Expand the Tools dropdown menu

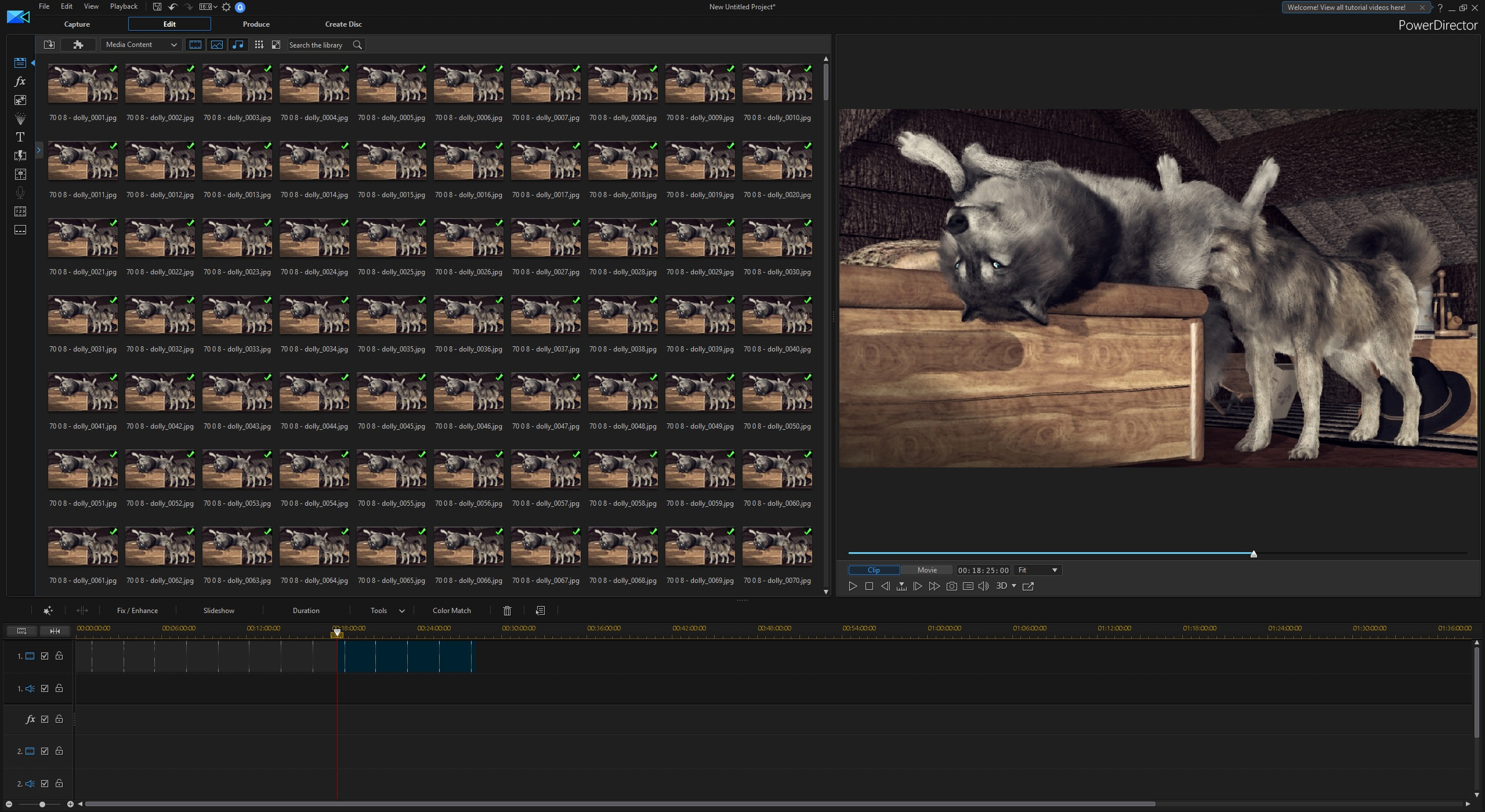(387, 611)
